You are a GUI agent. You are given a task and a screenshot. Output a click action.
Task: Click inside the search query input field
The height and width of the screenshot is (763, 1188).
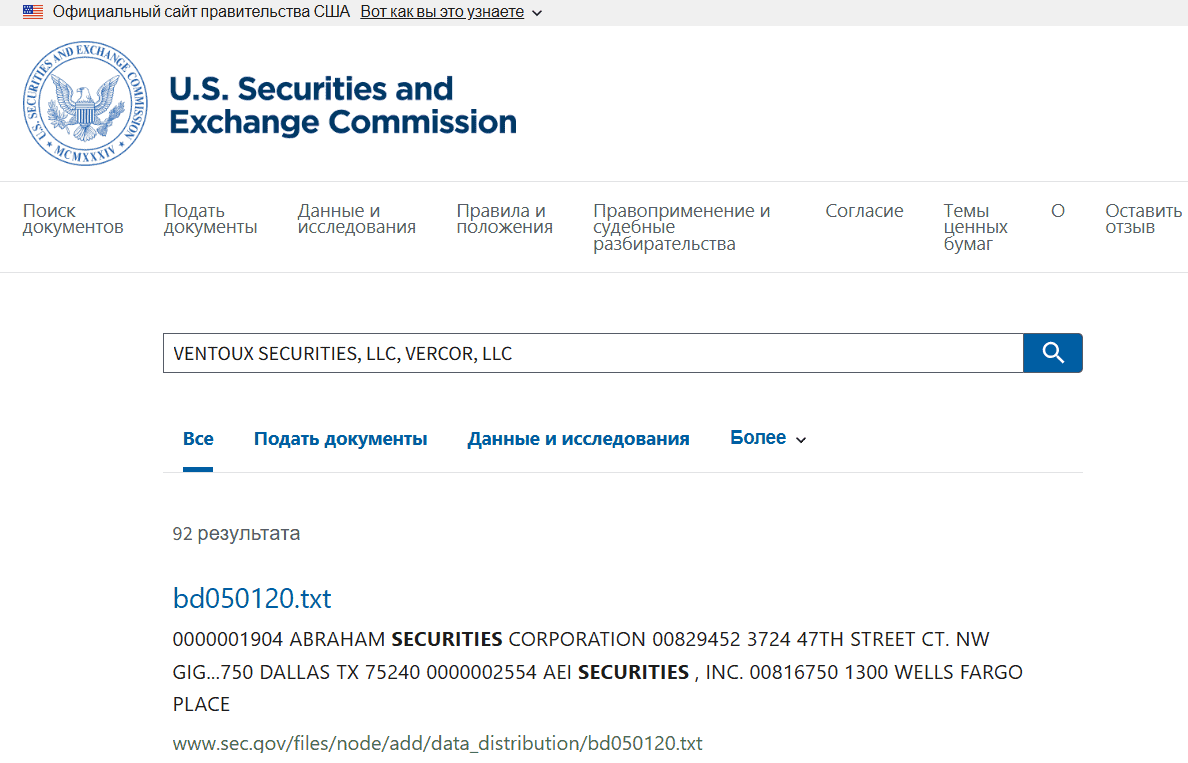pyautogui.click(x=590, y=352)
